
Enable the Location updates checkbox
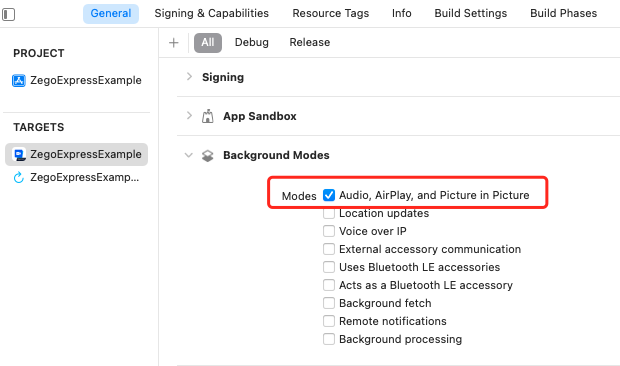click(329, 213)
